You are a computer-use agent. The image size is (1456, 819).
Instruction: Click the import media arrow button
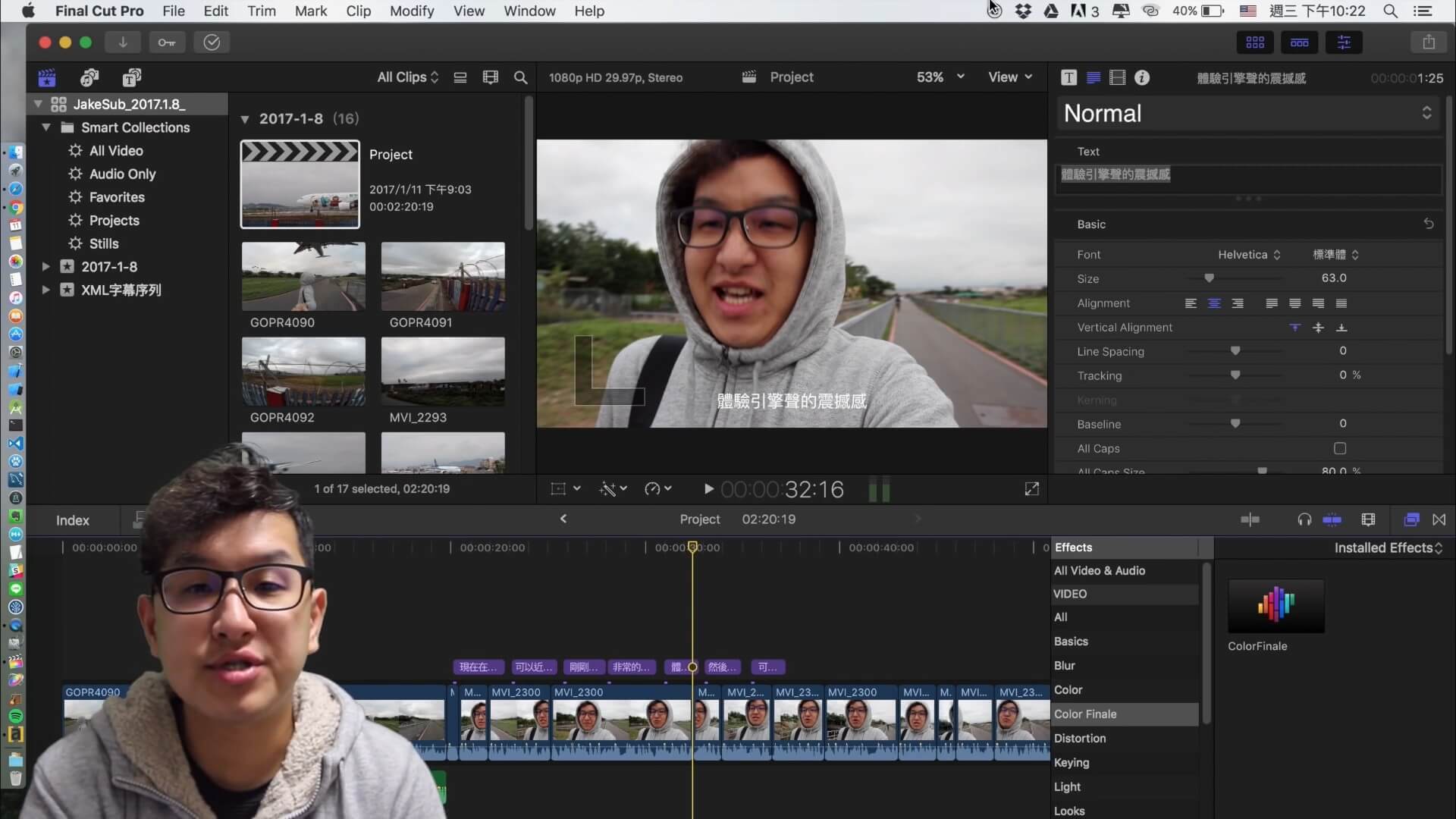[122, 42]
